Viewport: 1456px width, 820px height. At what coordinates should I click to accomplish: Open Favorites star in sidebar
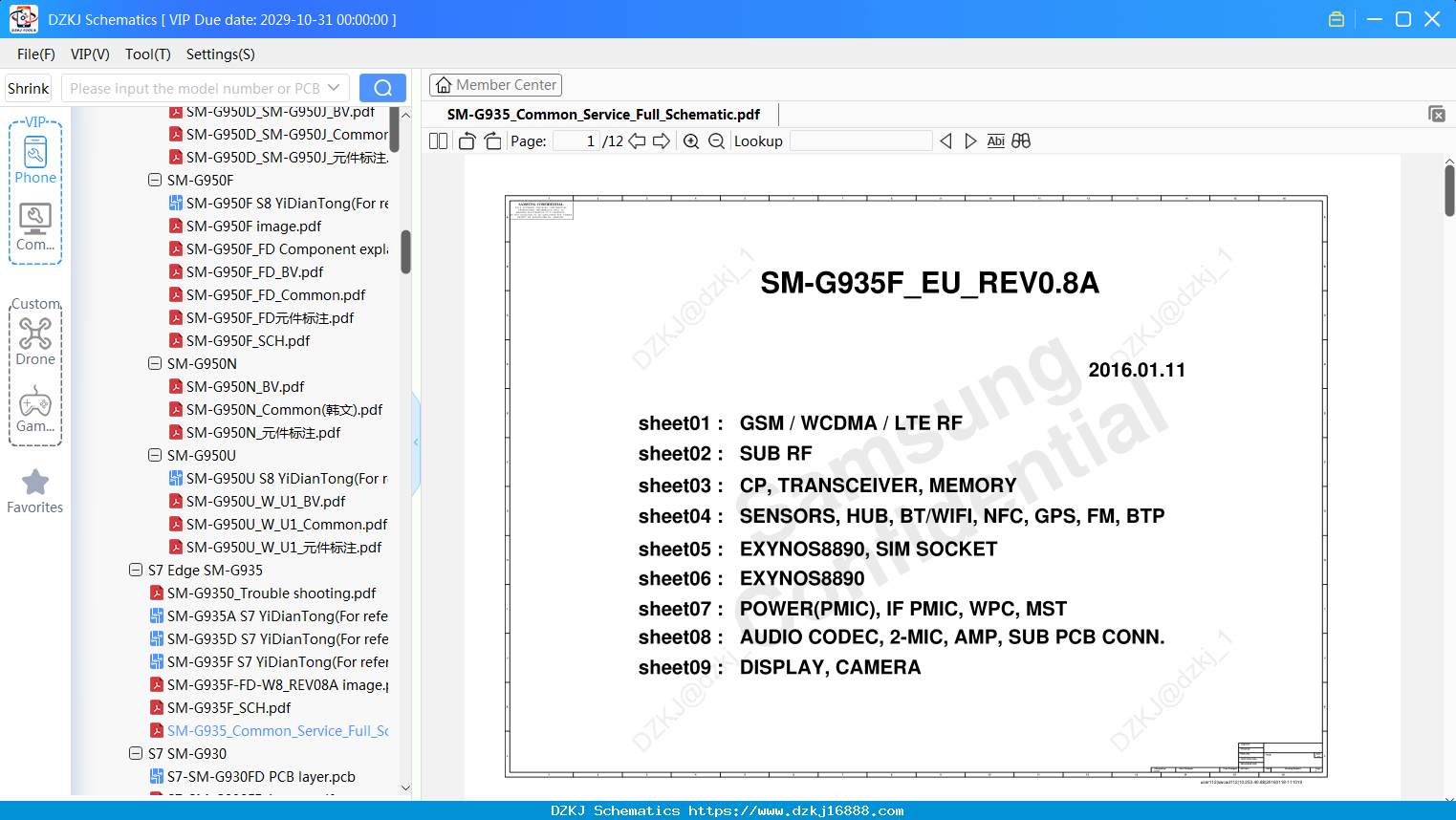pos(35,491)
